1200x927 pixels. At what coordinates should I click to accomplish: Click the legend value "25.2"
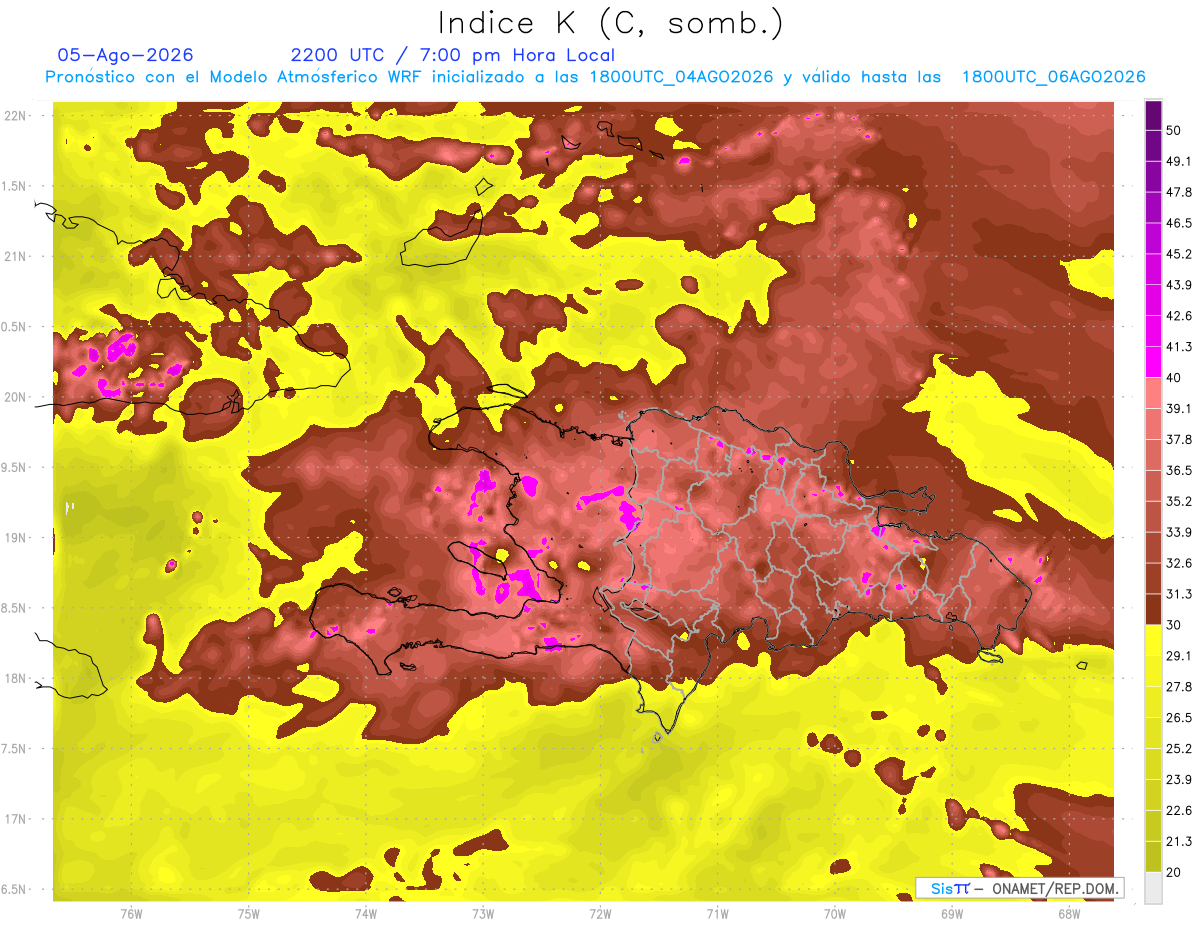[1179, 749]
